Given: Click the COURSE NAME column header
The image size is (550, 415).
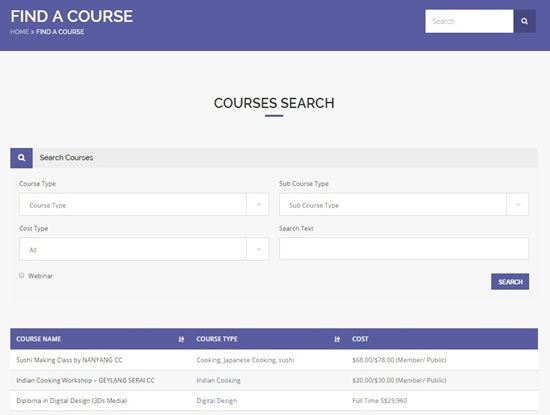Looking at the screenshot, I should pyautogui.click(x=39, y=339).
